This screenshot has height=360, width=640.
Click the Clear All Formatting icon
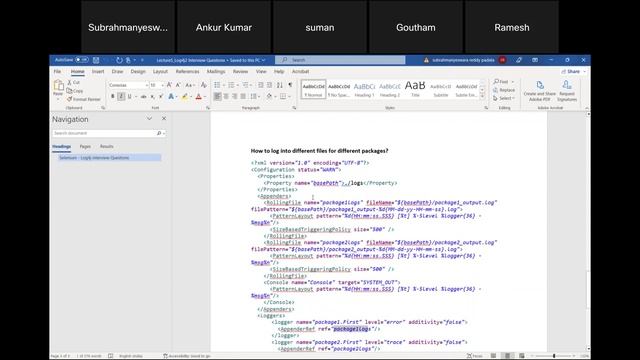click(203, 85)
